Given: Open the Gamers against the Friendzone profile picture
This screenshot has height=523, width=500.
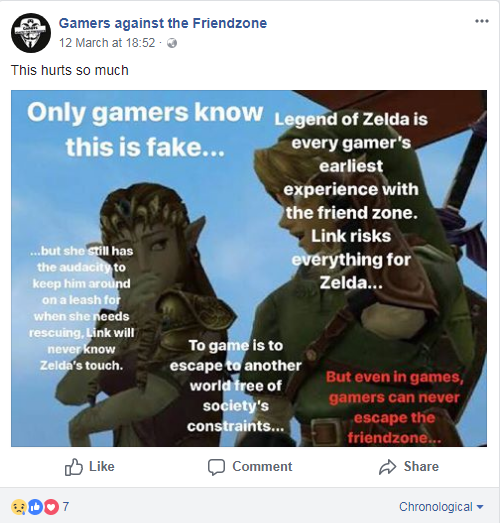Looking at the screenshot, I should tap(31, 33).
